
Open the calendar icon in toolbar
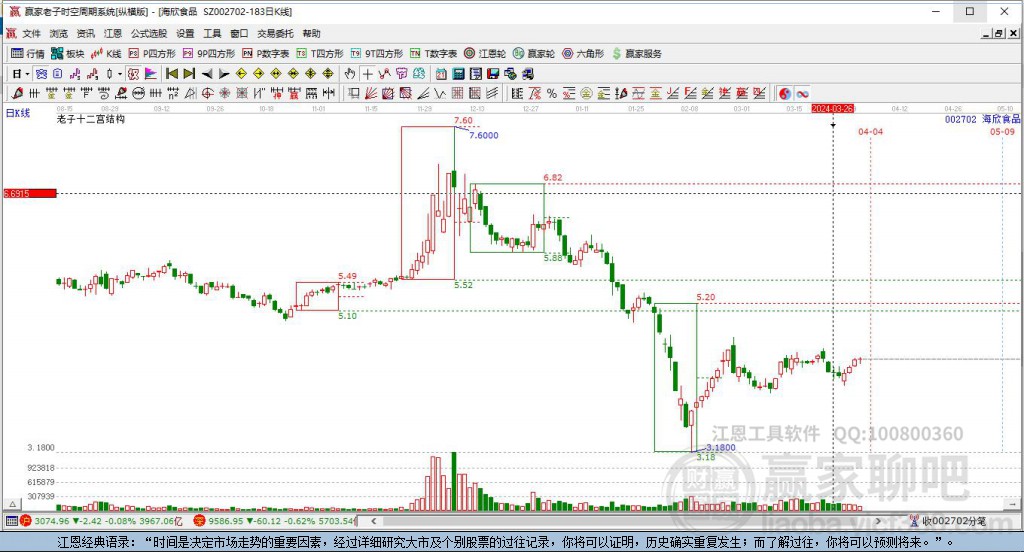click(x=441, y=74)
